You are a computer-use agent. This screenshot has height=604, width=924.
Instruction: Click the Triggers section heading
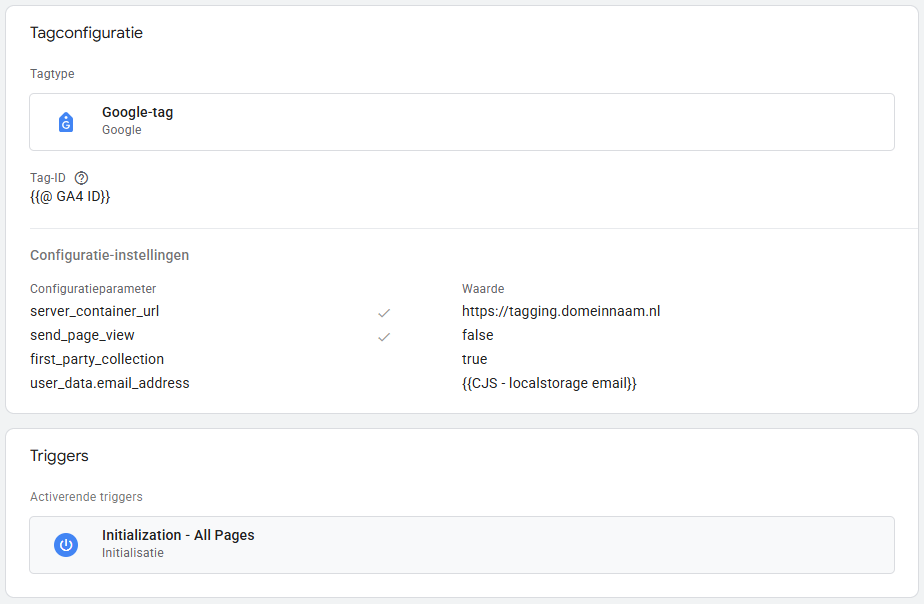tap(59, 456)
